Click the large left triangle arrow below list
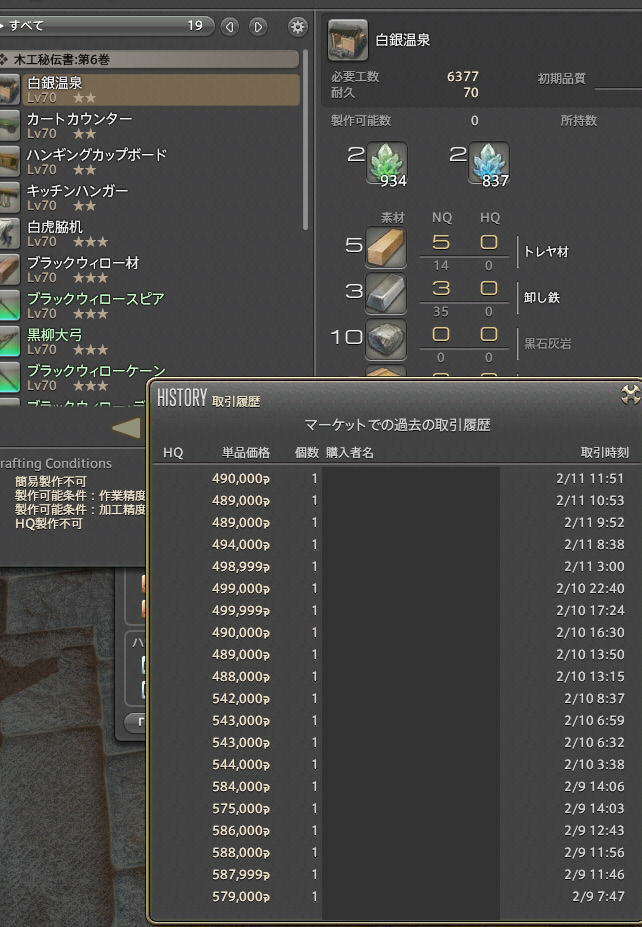This screenshot has width=642, height=927. click(x=127, y=427)
